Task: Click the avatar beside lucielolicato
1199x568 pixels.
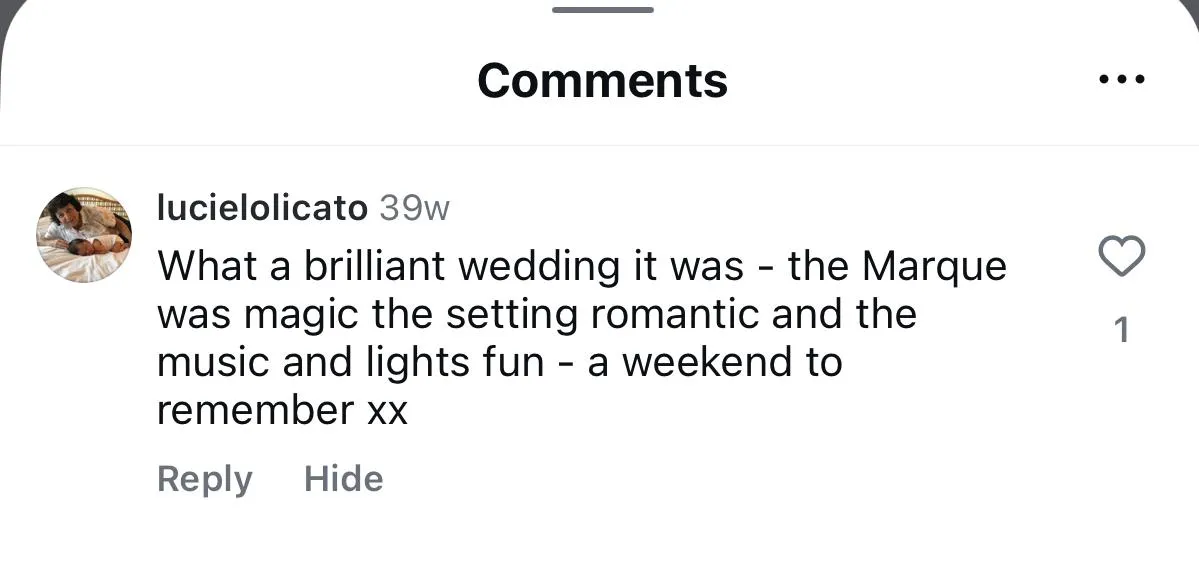Action: pyautogui.click(x=84, y=234)
